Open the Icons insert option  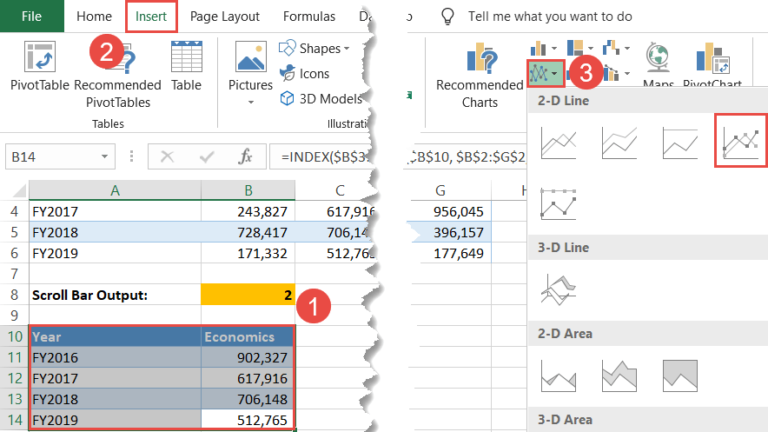[304, 73]
